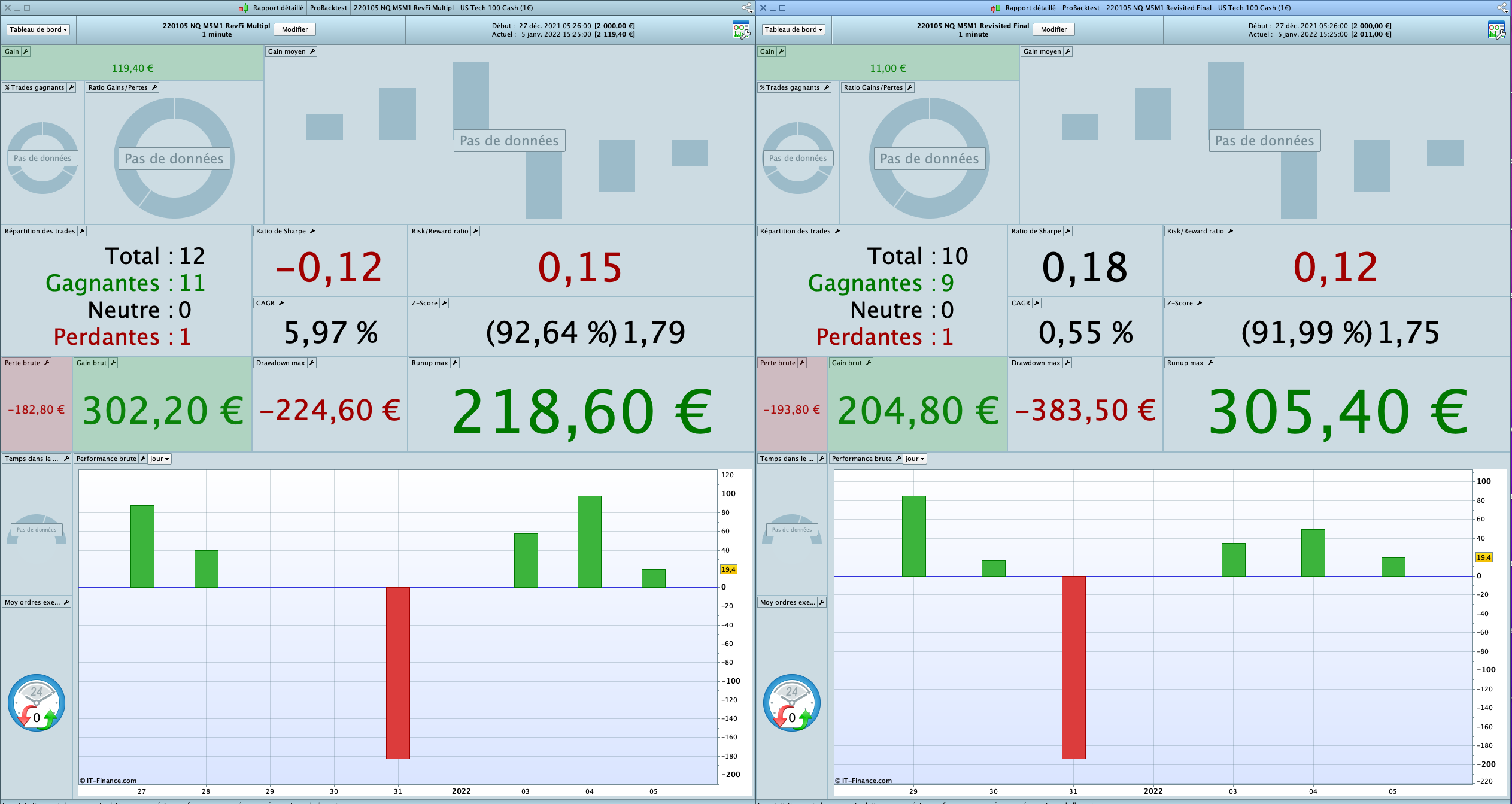
Task: Select 'US Tech 100 Cash' tab in right window
Action: pyautogui.click(x=1253, y=8)
